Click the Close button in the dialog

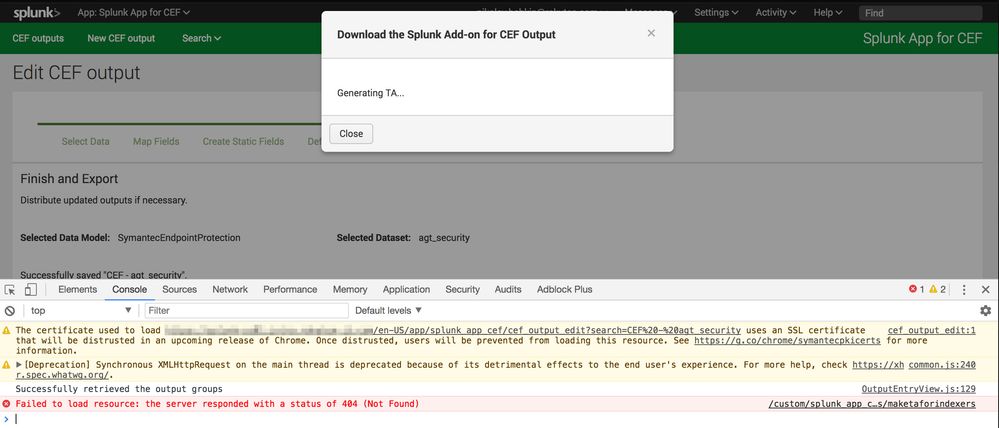pyautogui.click(x=351, y=134)
